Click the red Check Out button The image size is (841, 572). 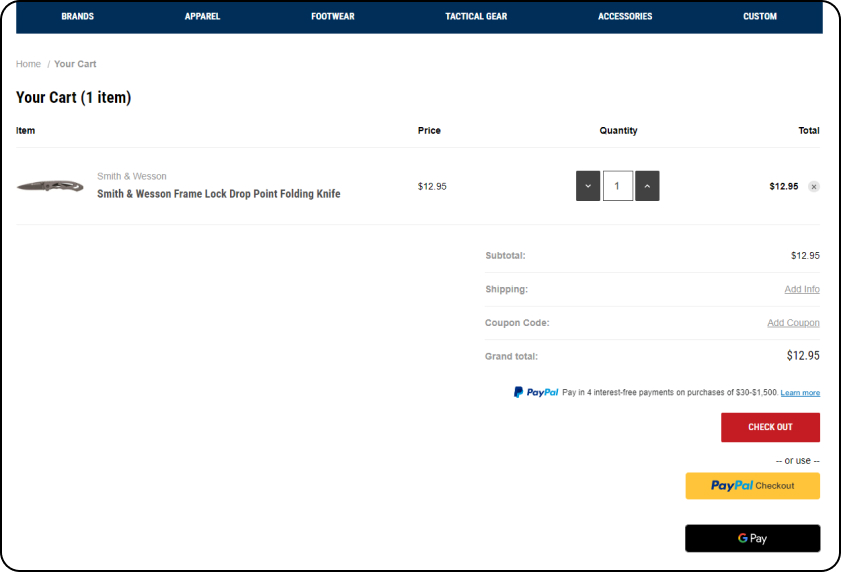770,427
